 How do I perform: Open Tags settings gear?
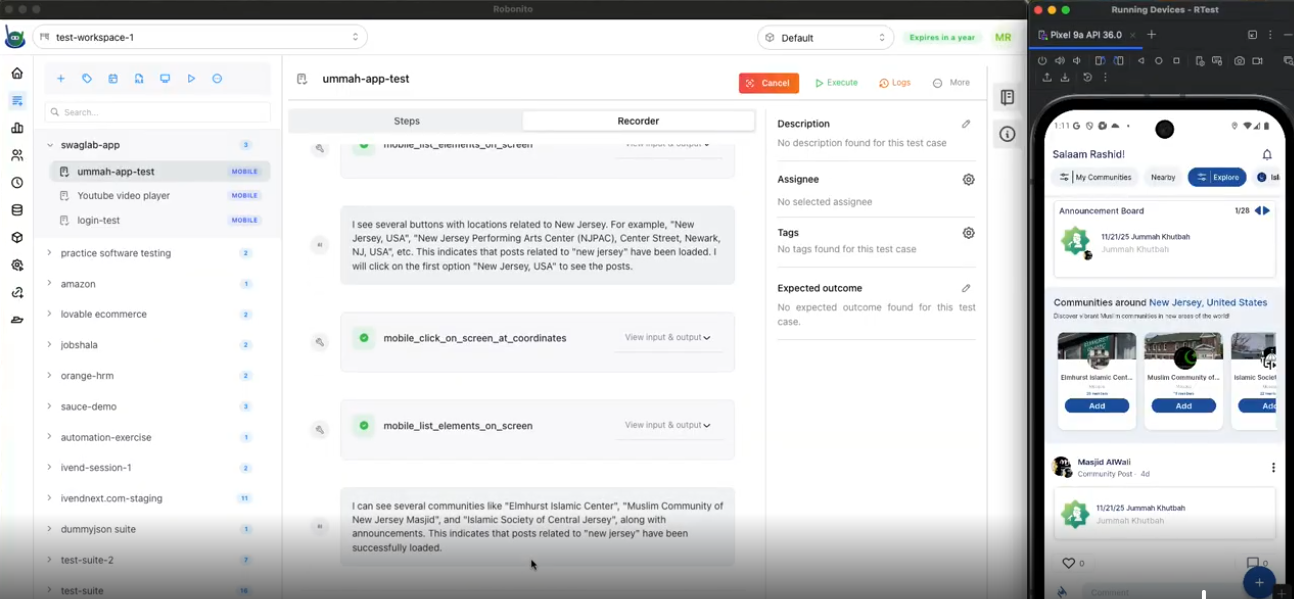point(968,233)
